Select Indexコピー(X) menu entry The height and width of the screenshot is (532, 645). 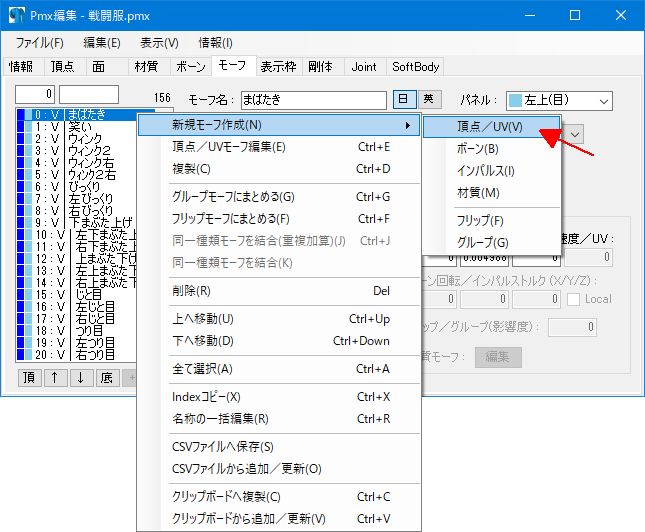(279, 397)
